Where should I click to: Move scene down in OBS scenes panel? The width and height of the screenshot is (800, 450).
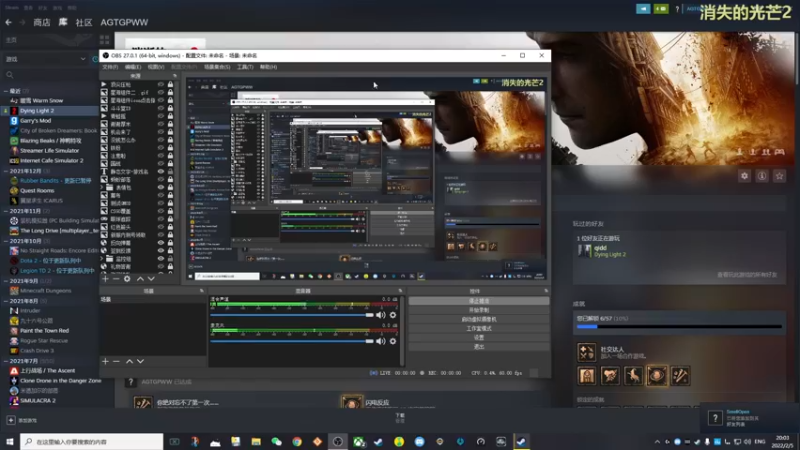140,361
